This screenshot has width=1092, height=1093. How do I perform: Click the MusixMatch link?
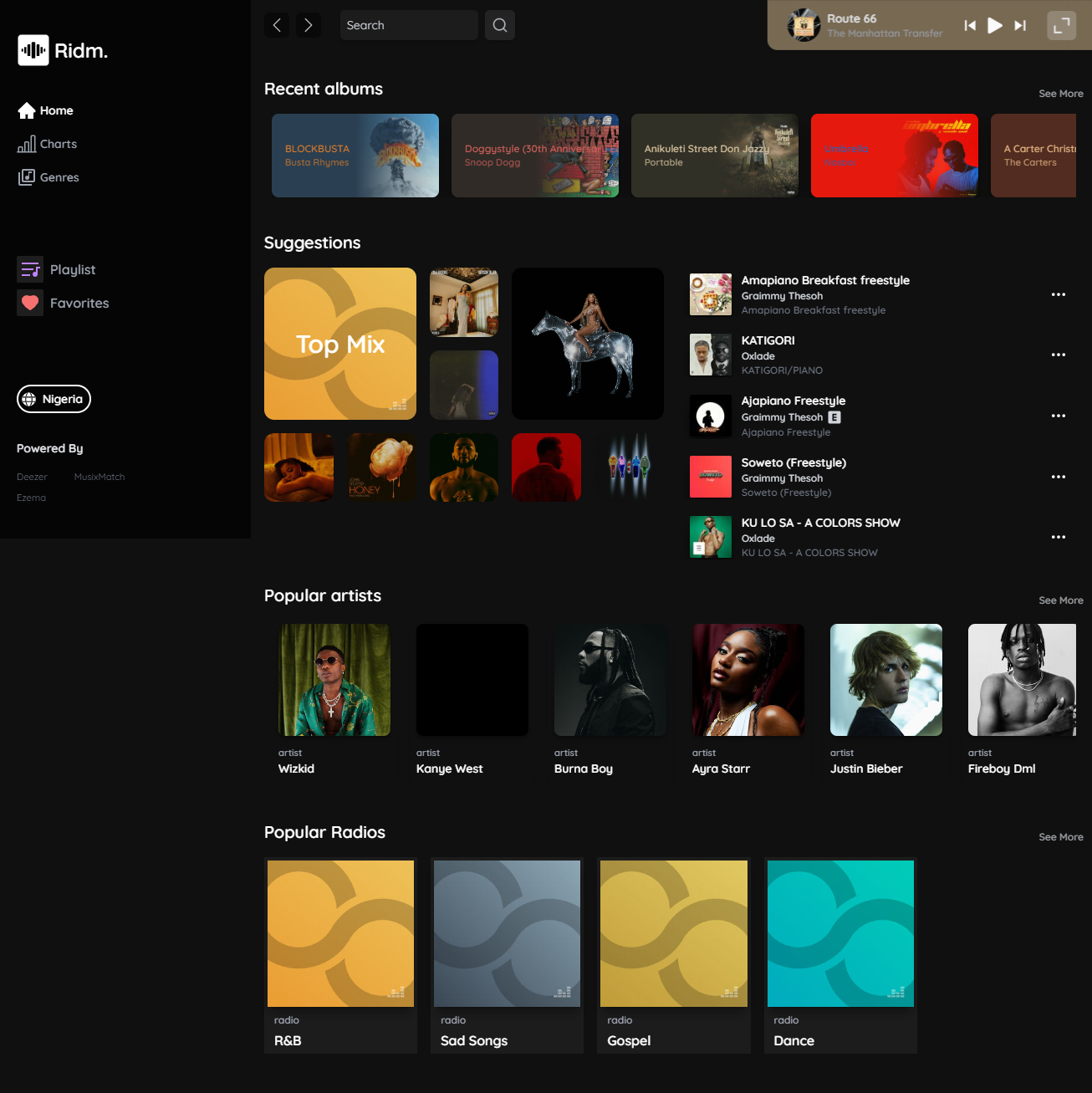point(100,477)
